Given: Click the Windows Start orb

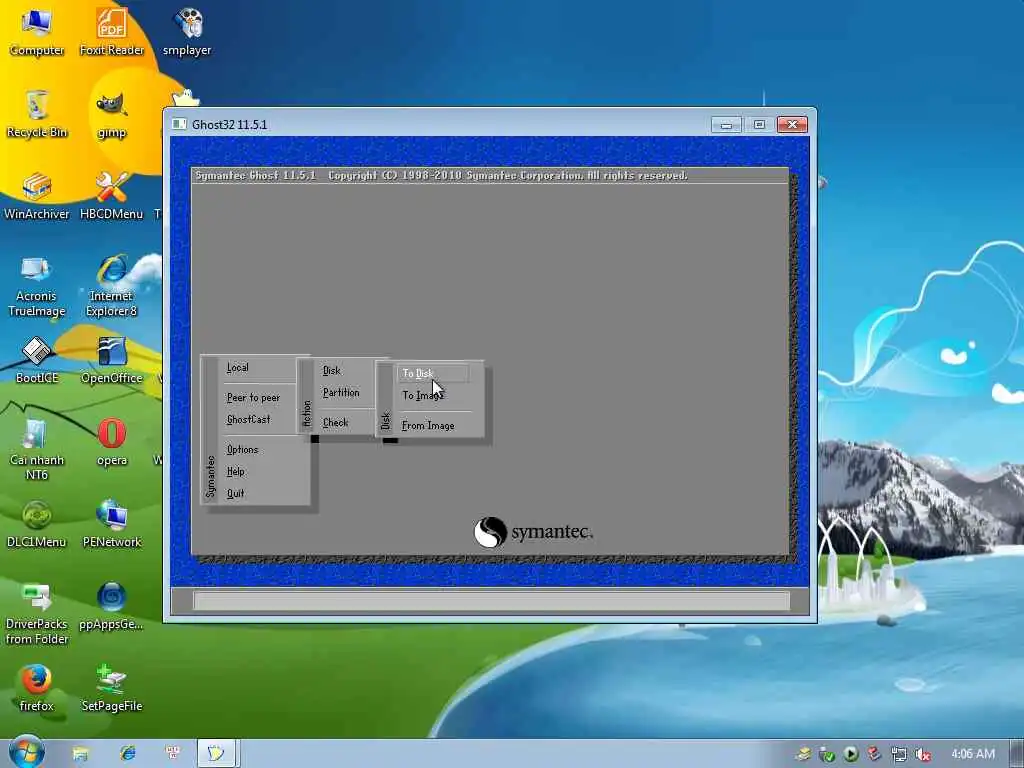Looking at the screenshot, I should point(26,752).
